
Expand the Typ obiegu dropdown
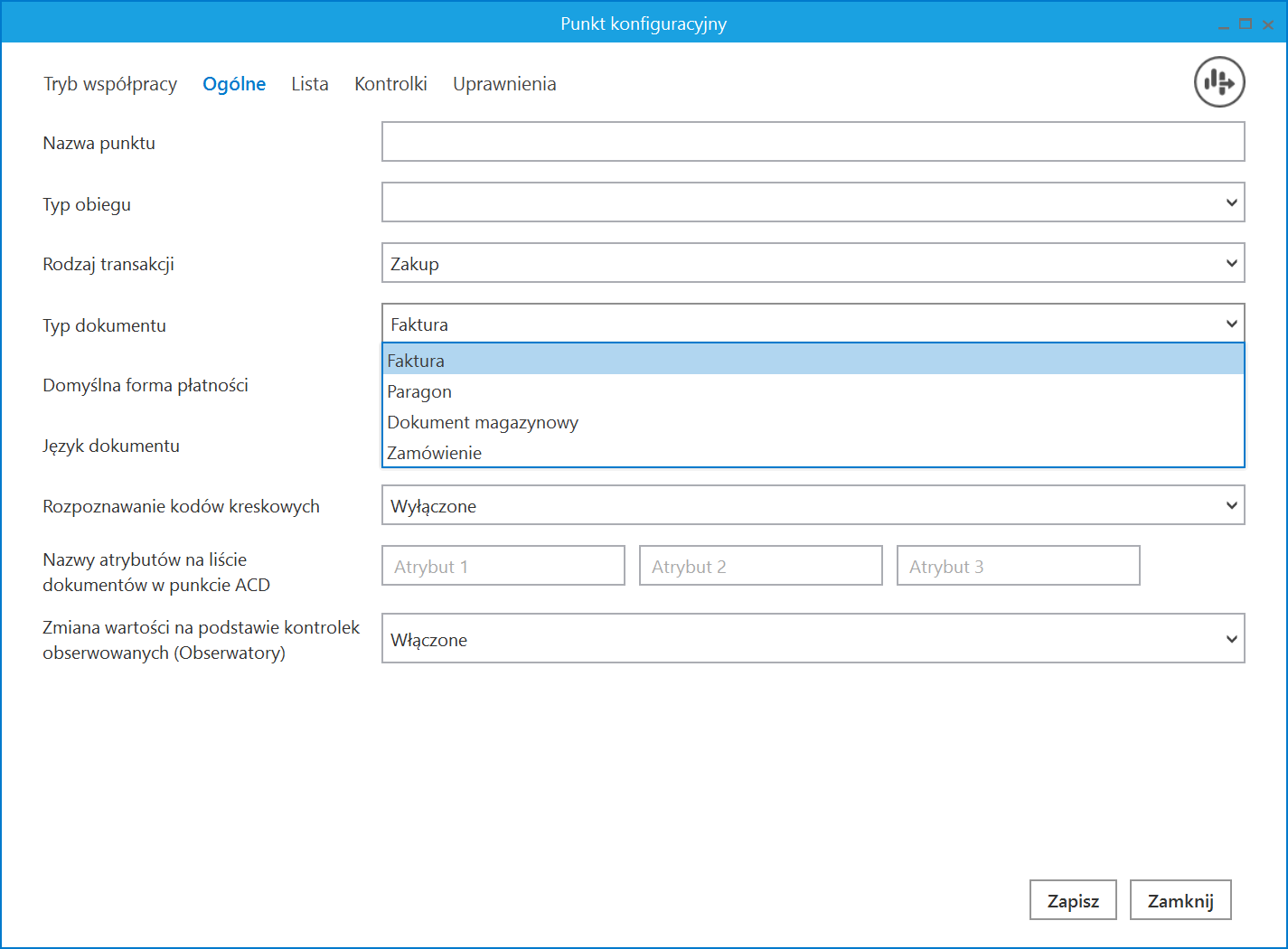(813, 202)
